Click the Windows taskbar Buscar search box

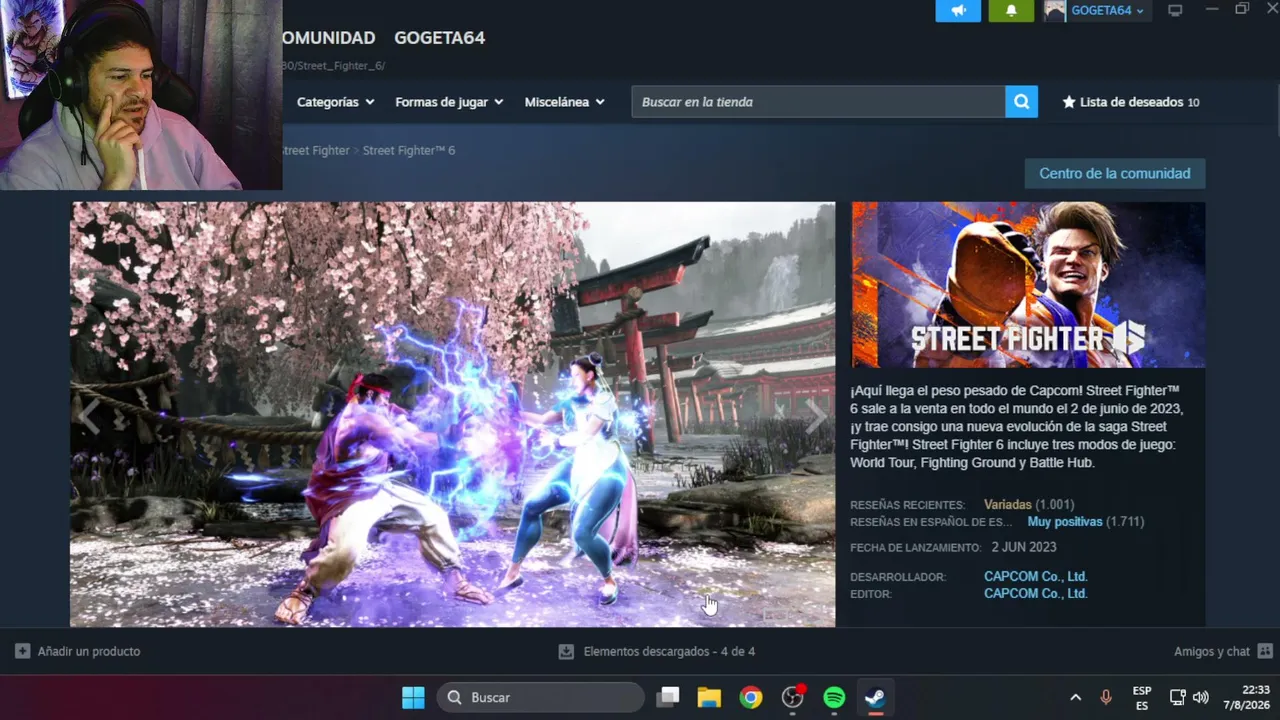pos(541,697)
